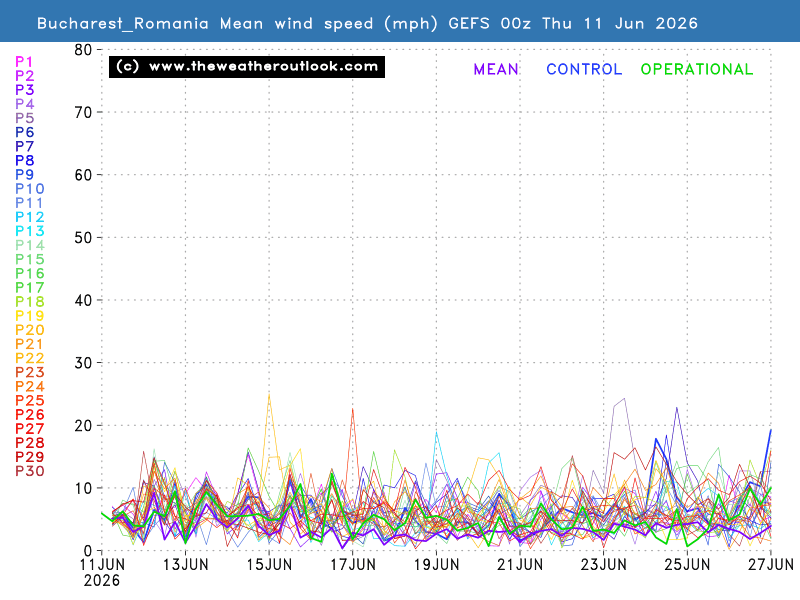Select the P3 legend entry

24,90
